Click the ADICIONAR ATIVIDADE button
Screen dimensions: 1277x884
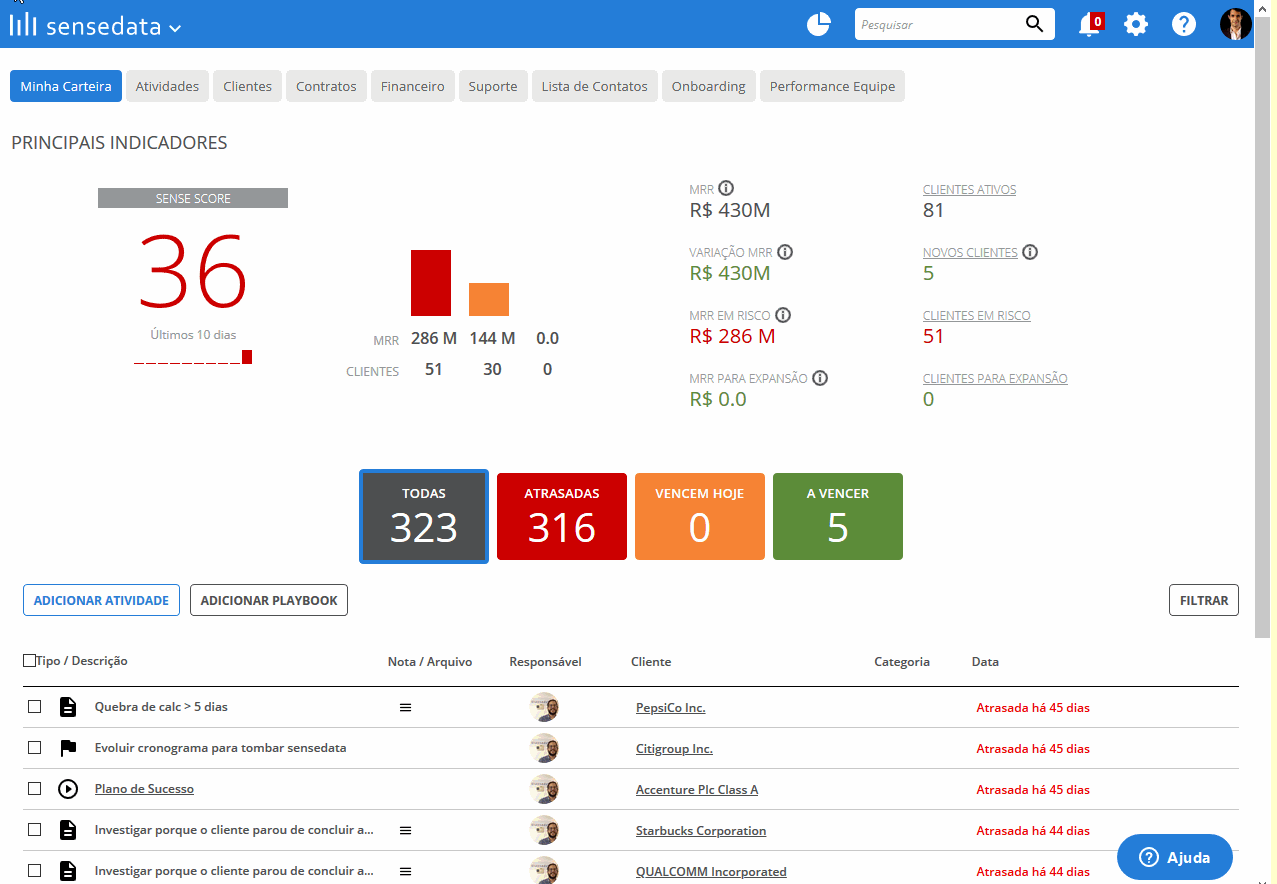point(101,601)
